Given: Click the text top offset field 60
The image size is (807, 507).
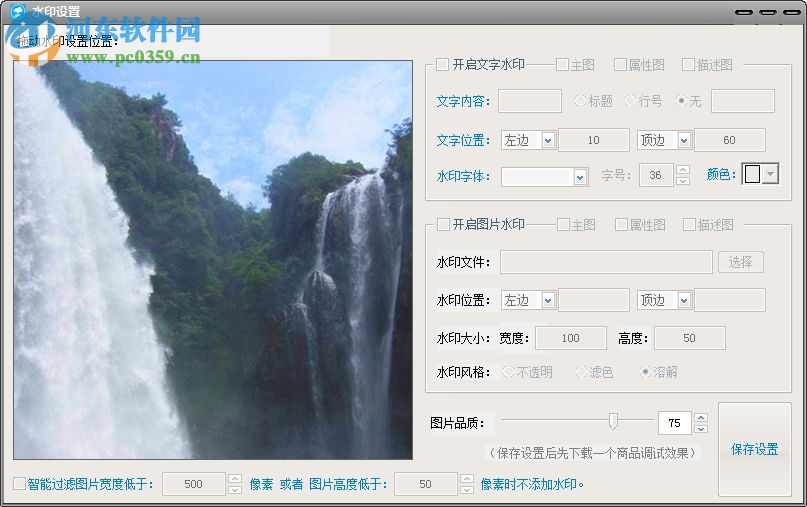Looking at the screenshot, I should [730, 140].
